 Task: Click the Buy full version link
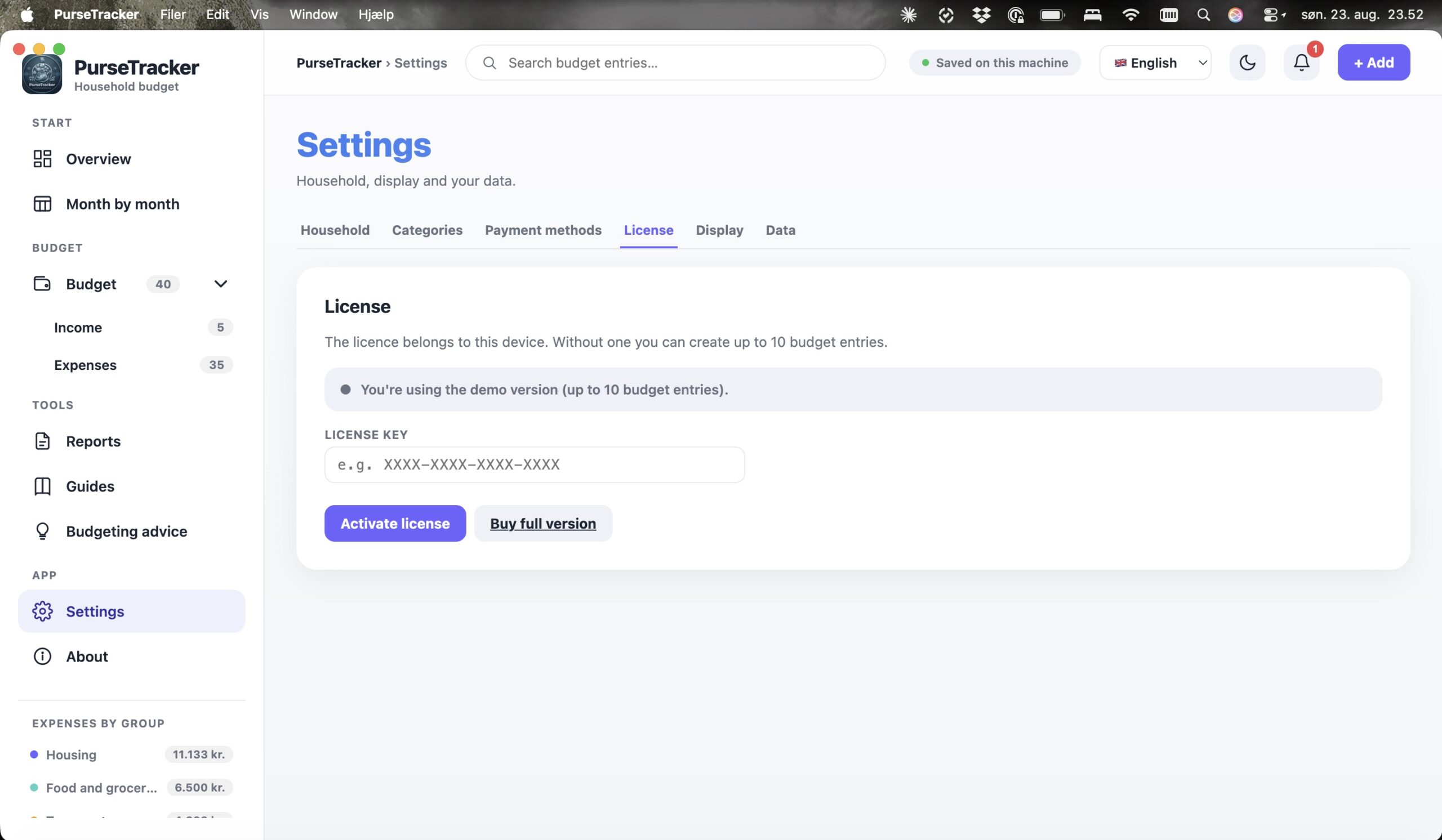coord(543,523)
